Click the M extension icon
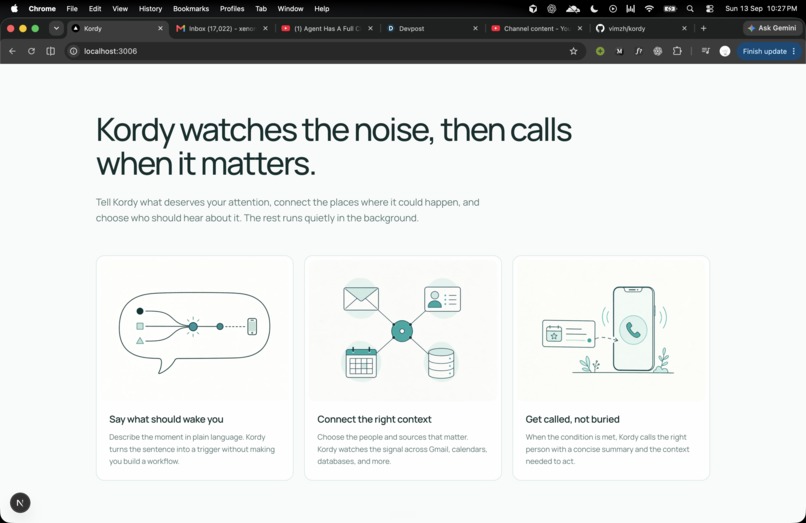 619,51
